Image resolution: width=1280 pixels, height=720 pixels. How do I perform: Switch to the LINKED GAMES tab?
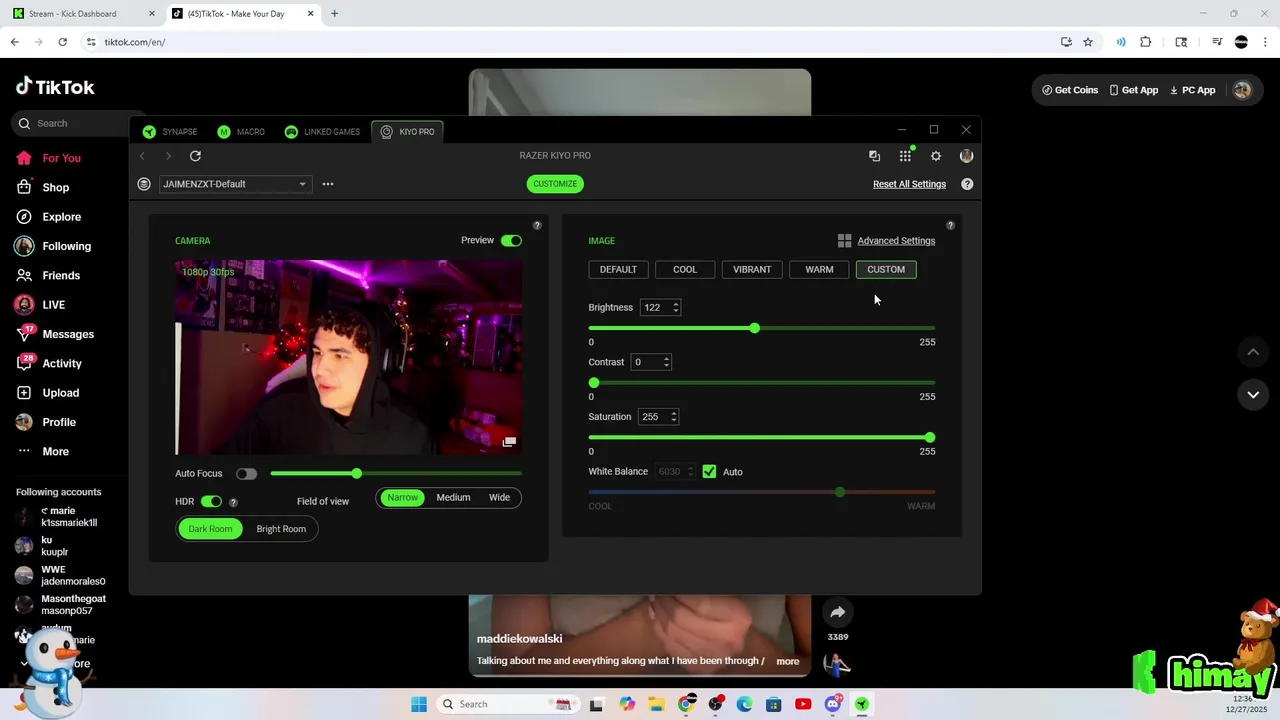[322, 132]
